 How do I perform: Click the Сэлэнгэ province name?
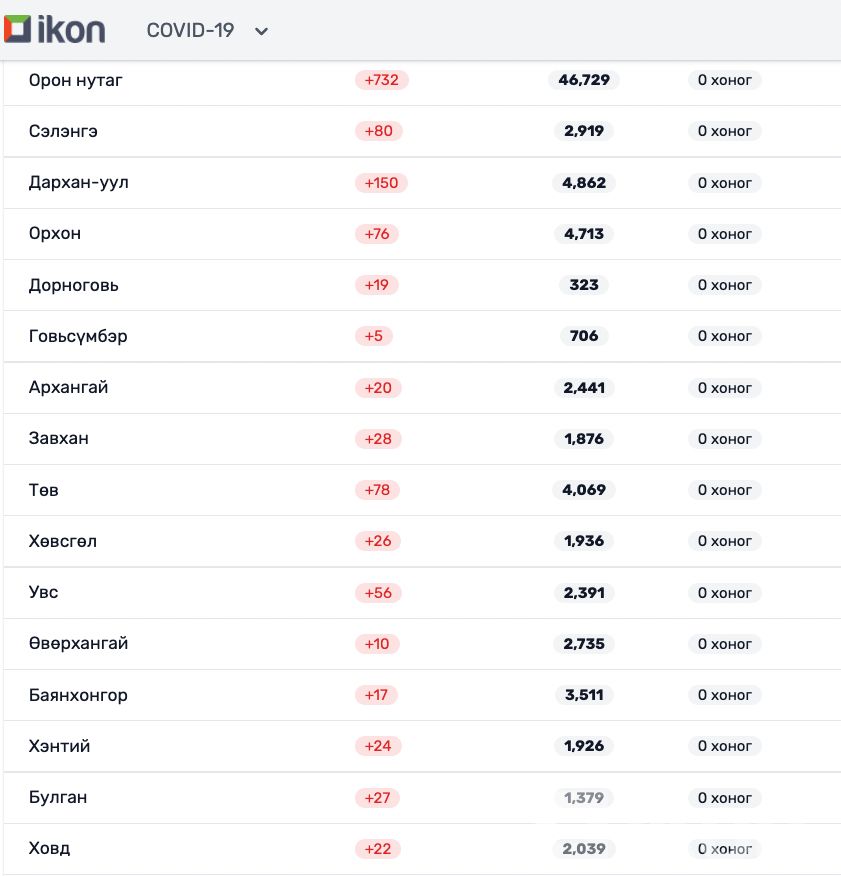tap(63, 131)
